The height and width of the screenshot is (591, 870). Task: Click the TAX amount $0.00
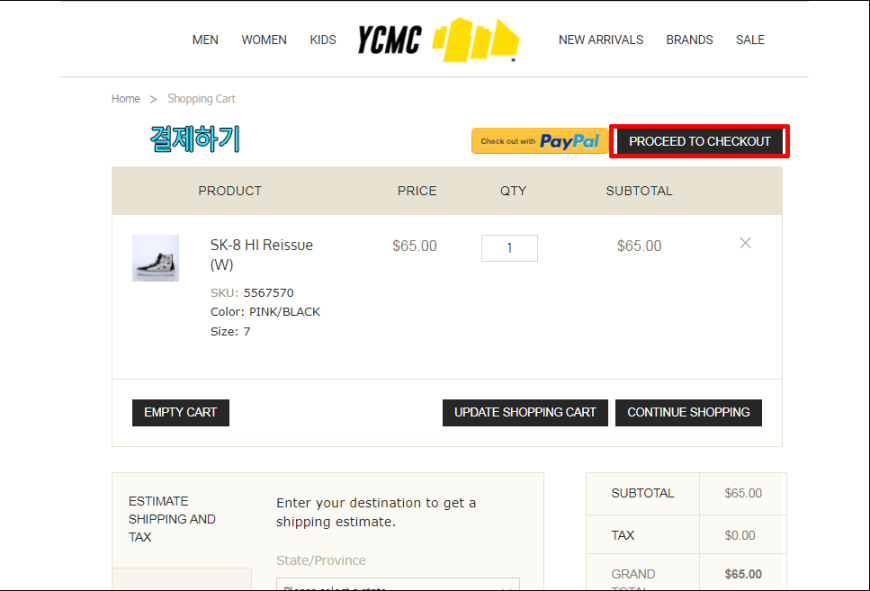pyautogui.click(x=740, y=536)
